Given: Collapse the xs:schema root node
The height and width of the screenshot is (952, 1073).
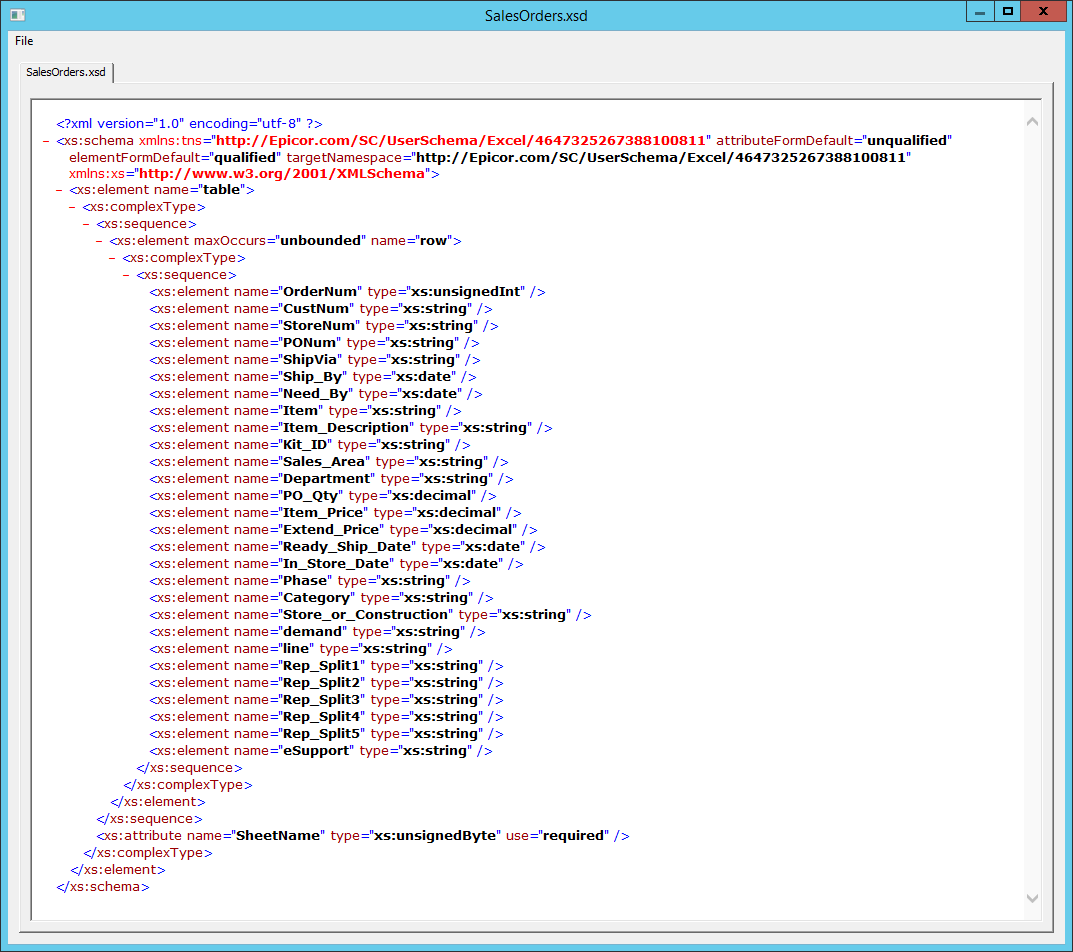Looking at the screenshot, I should pyautogui.click(x=46, y=141).
